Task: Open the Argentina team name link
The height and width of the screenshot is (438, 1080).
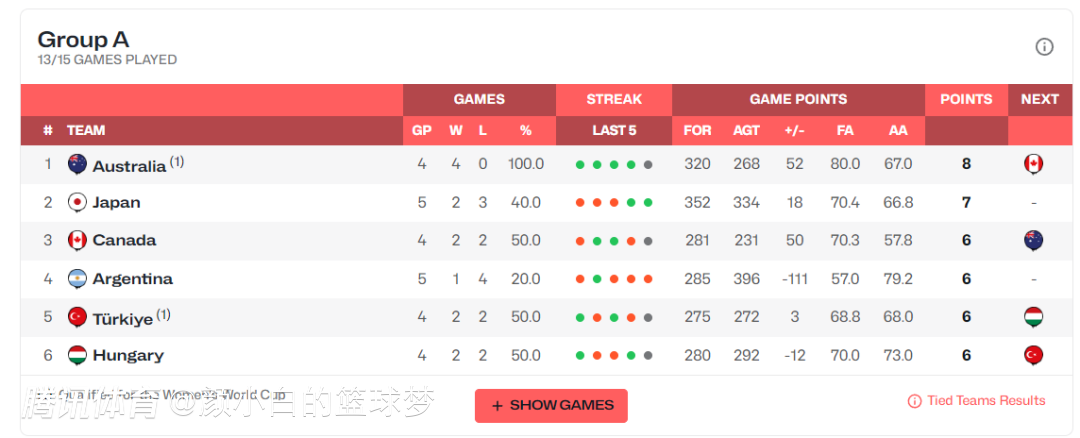Action: coord(132,279)
